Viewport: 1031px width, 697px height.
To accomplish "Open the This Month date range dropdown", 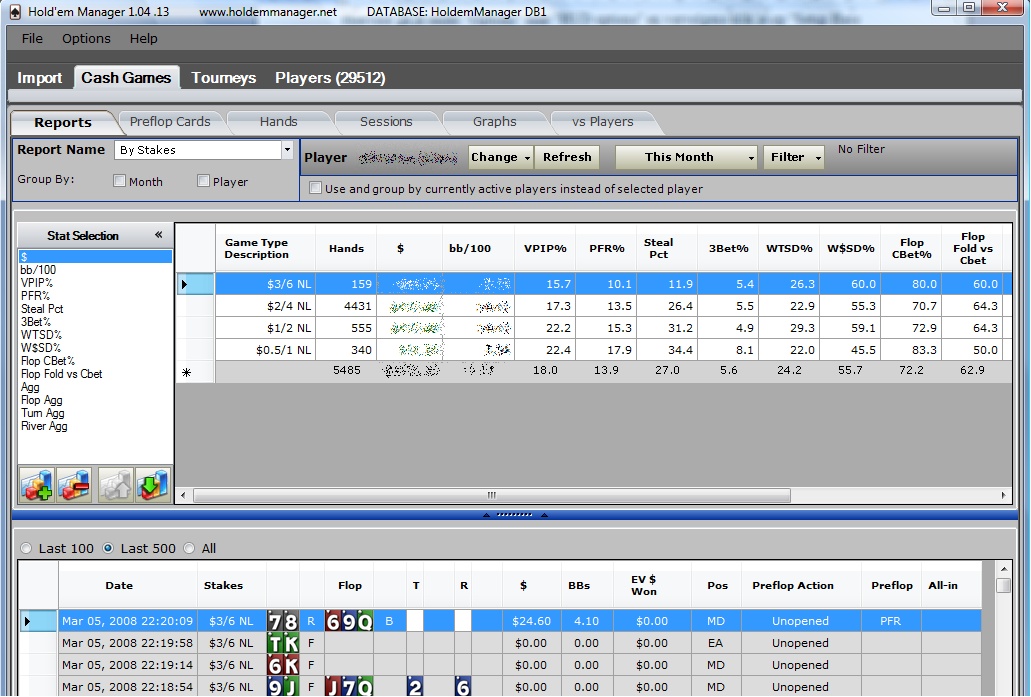I will point(686,157).
